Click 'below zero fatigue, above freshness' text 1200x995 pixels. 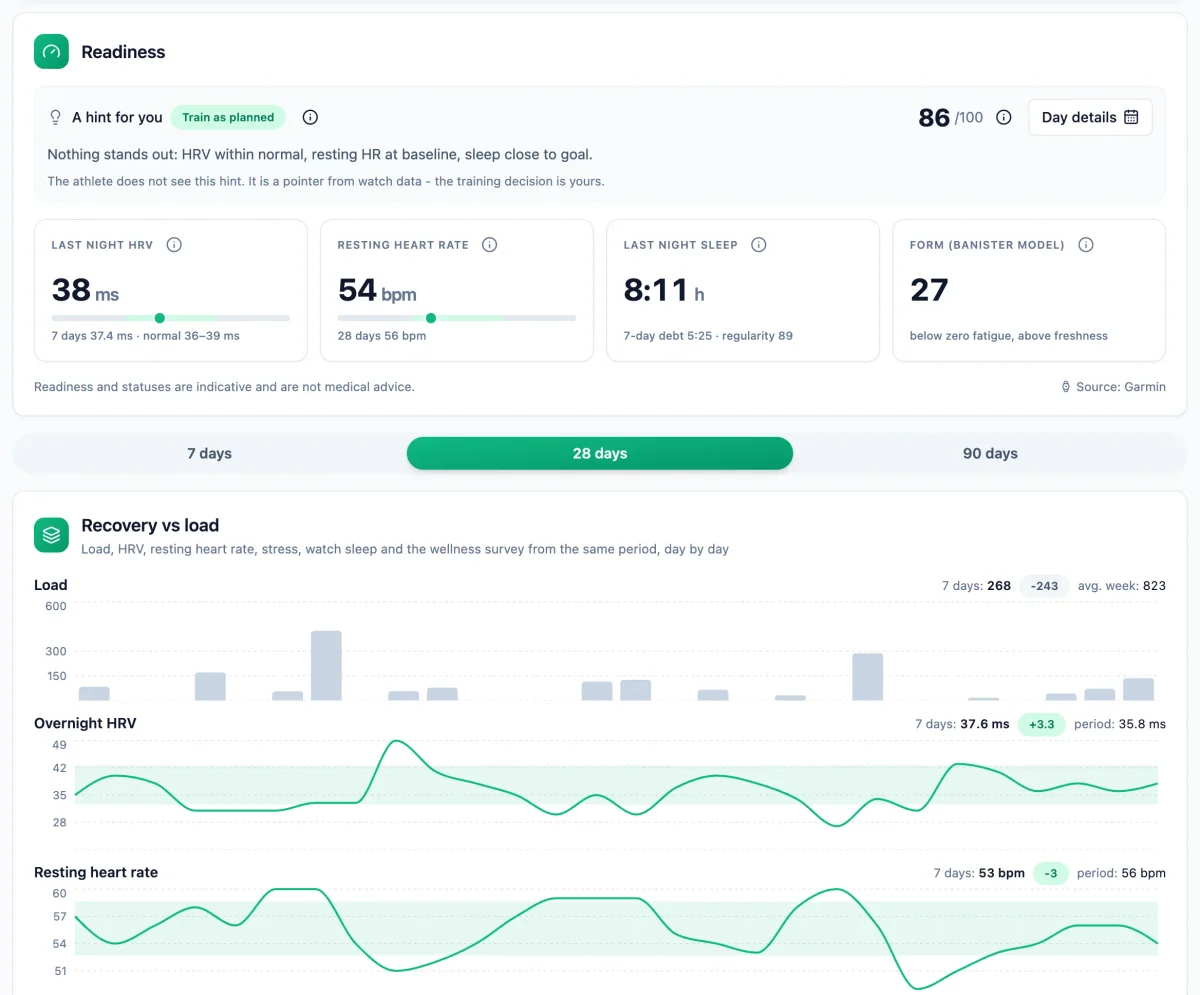(x=1009, y=336)
